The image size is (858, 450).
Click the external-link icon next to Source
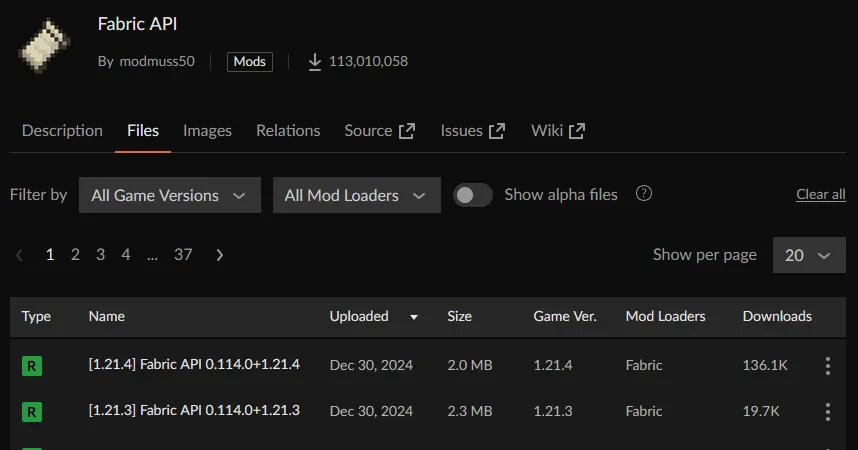(407, 131)
